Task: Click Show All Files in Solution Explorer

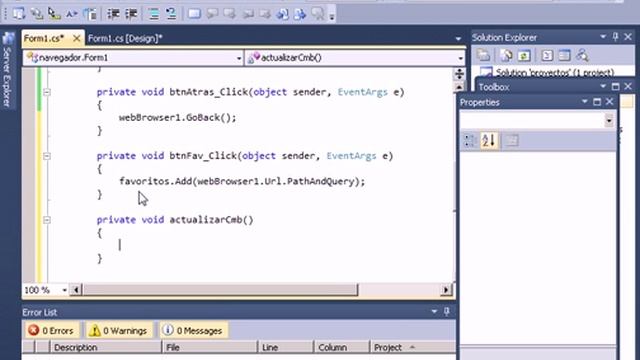Action: [x=507, y=55]
